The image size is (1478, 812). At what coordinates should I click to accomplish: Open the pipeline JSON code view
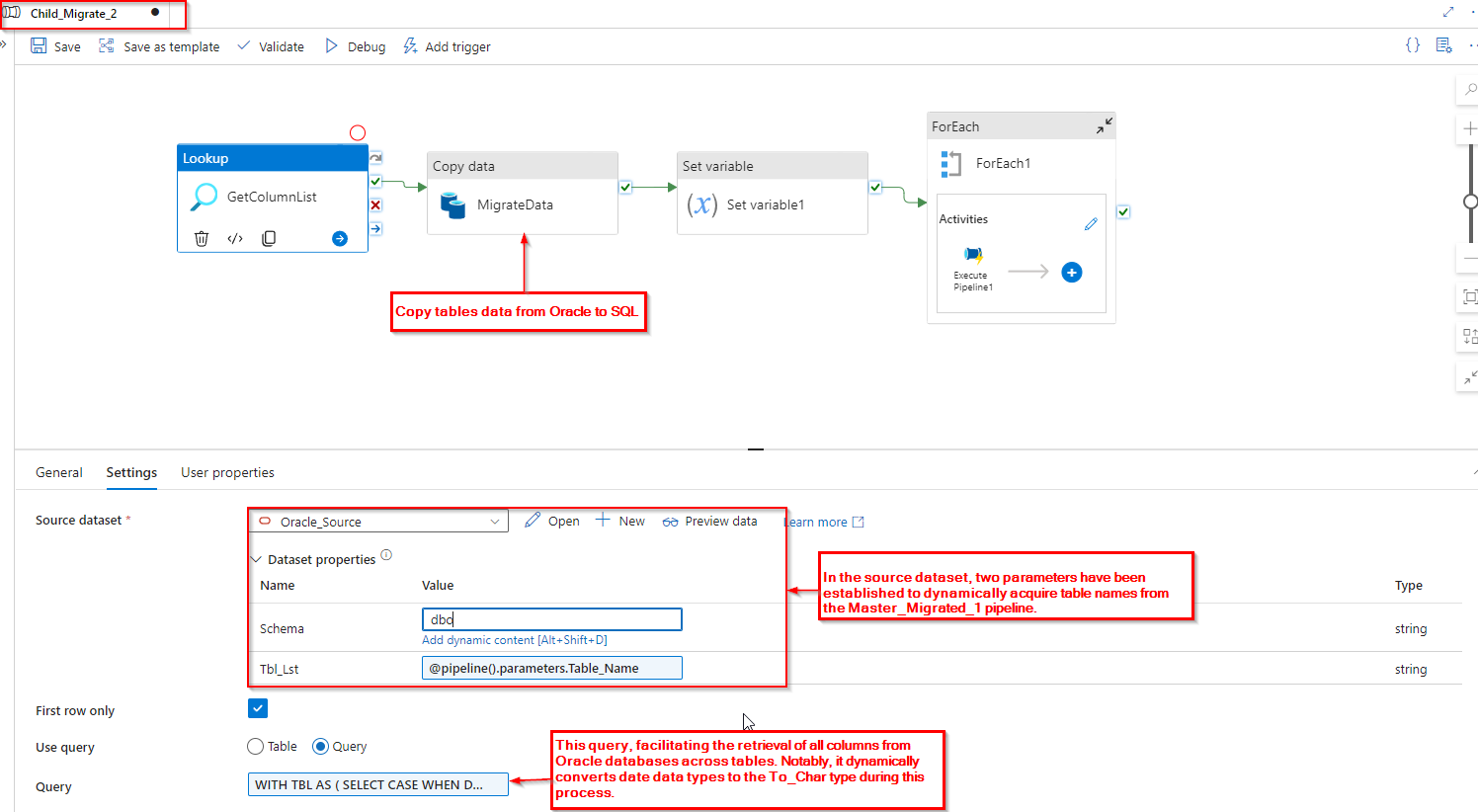pyautogui.click(x=1413, y=45)
